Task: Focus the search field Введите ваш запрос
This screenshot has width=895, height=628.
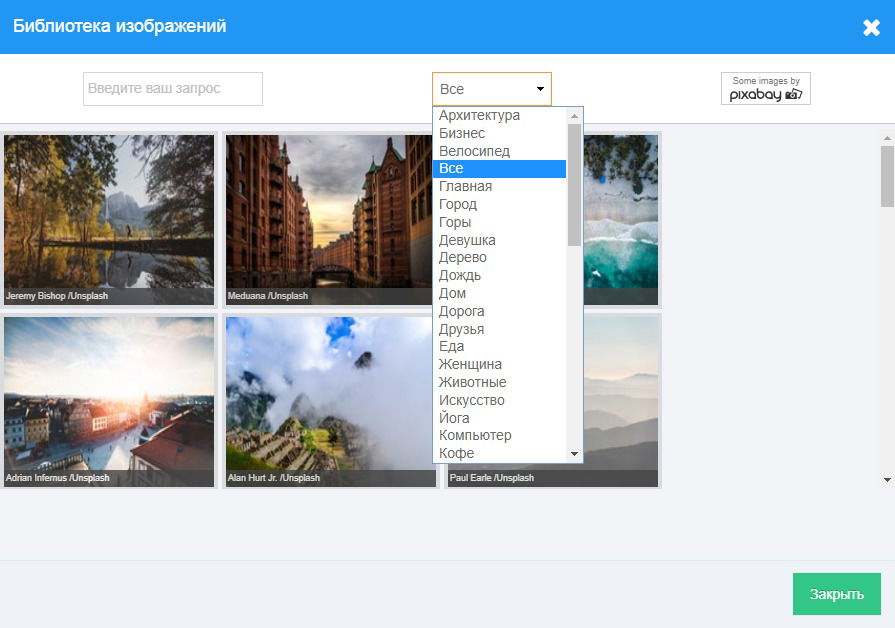Action: (173, 88)
